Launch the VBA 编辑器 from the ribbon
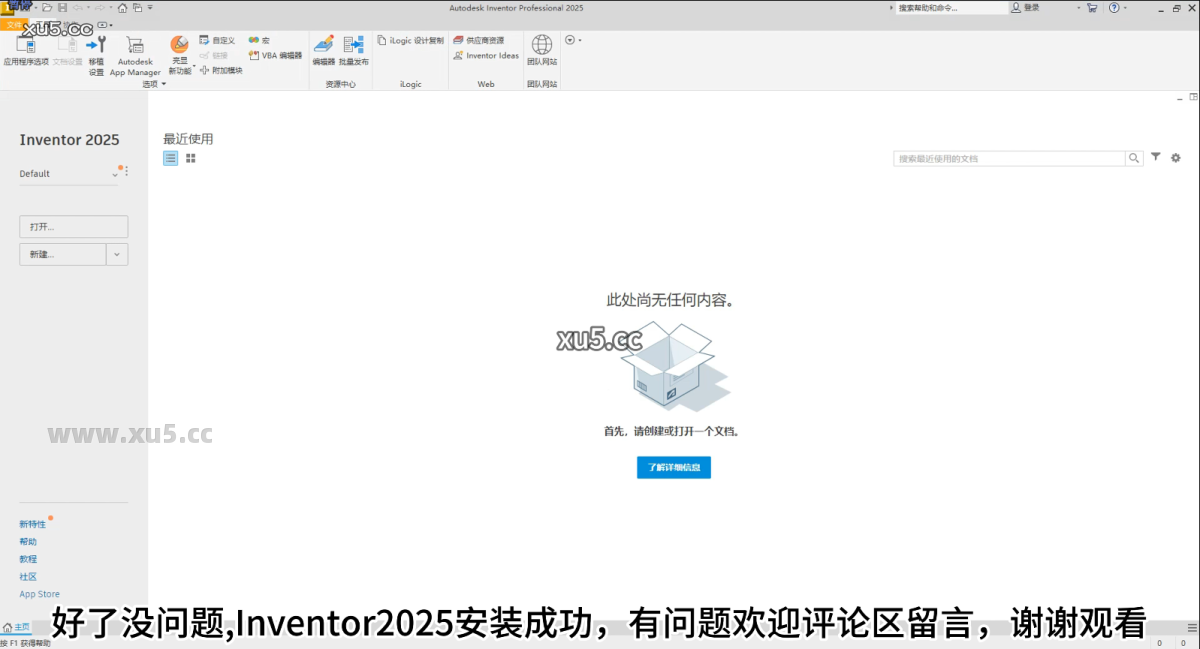This screenshot has height=649, width=1200. pyautogui.click(x=278, y=55)
